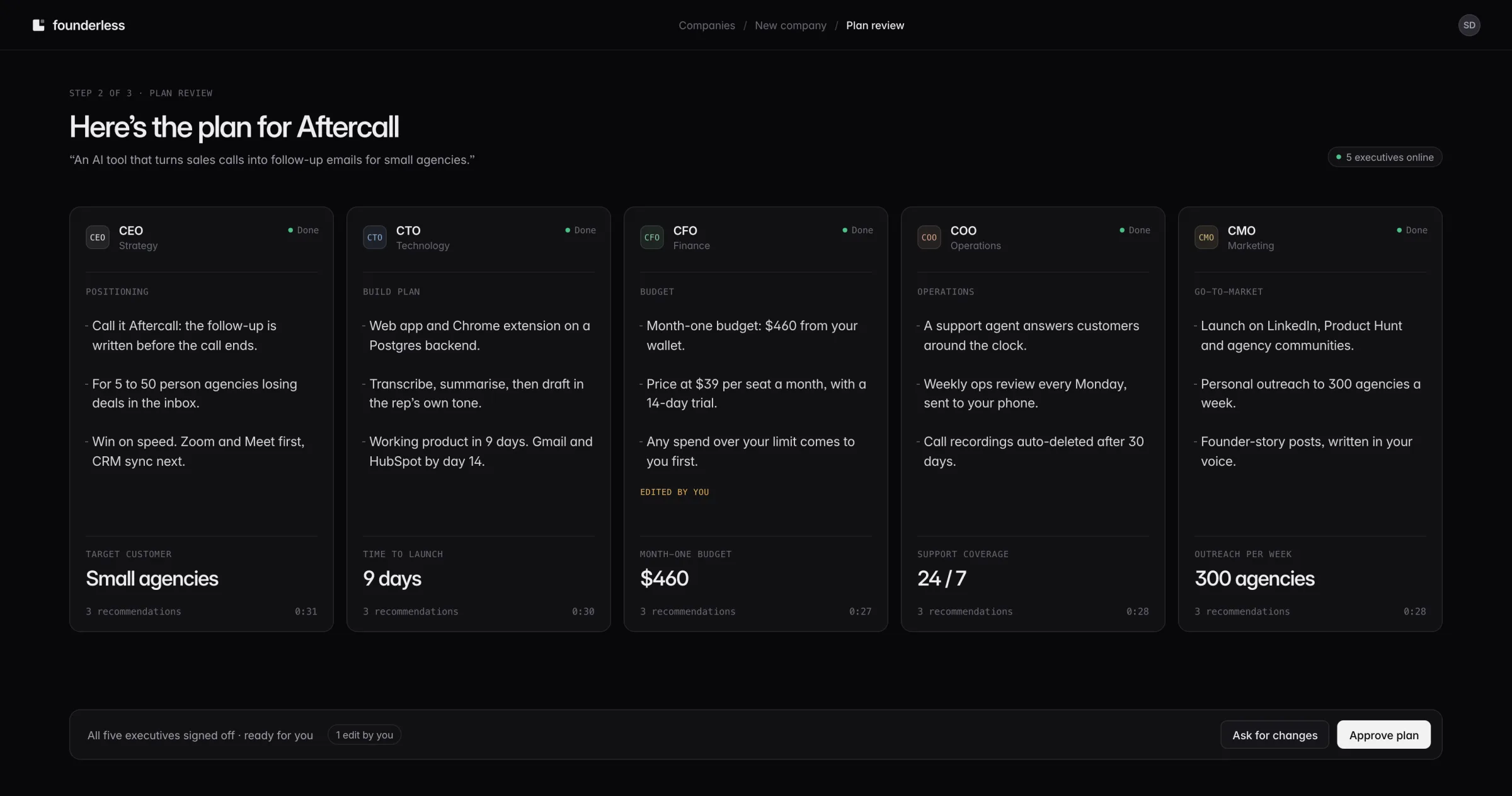Open New company breadcrumb
Screen dimensions: 1512x796
click(791, 25)
